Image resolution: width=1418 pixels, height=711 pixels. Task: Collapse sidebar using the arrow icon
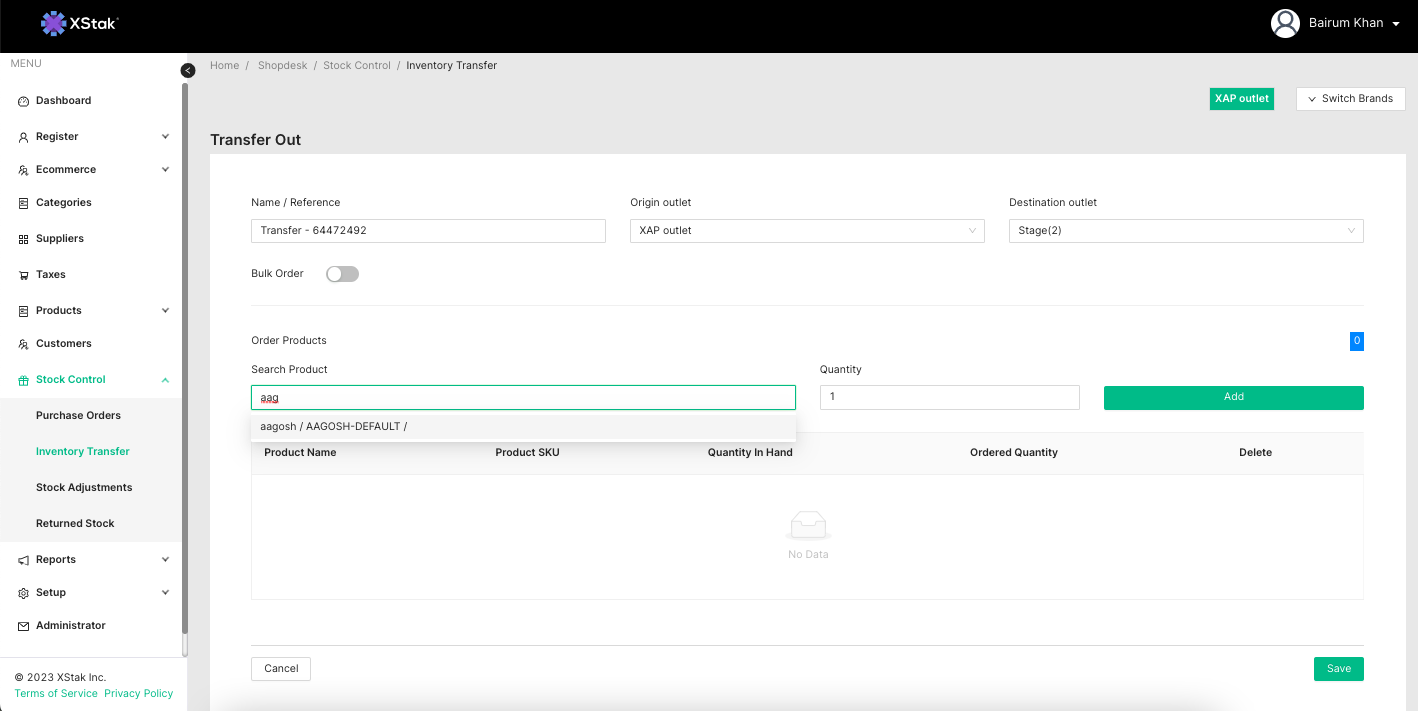(x=188, y=70)
